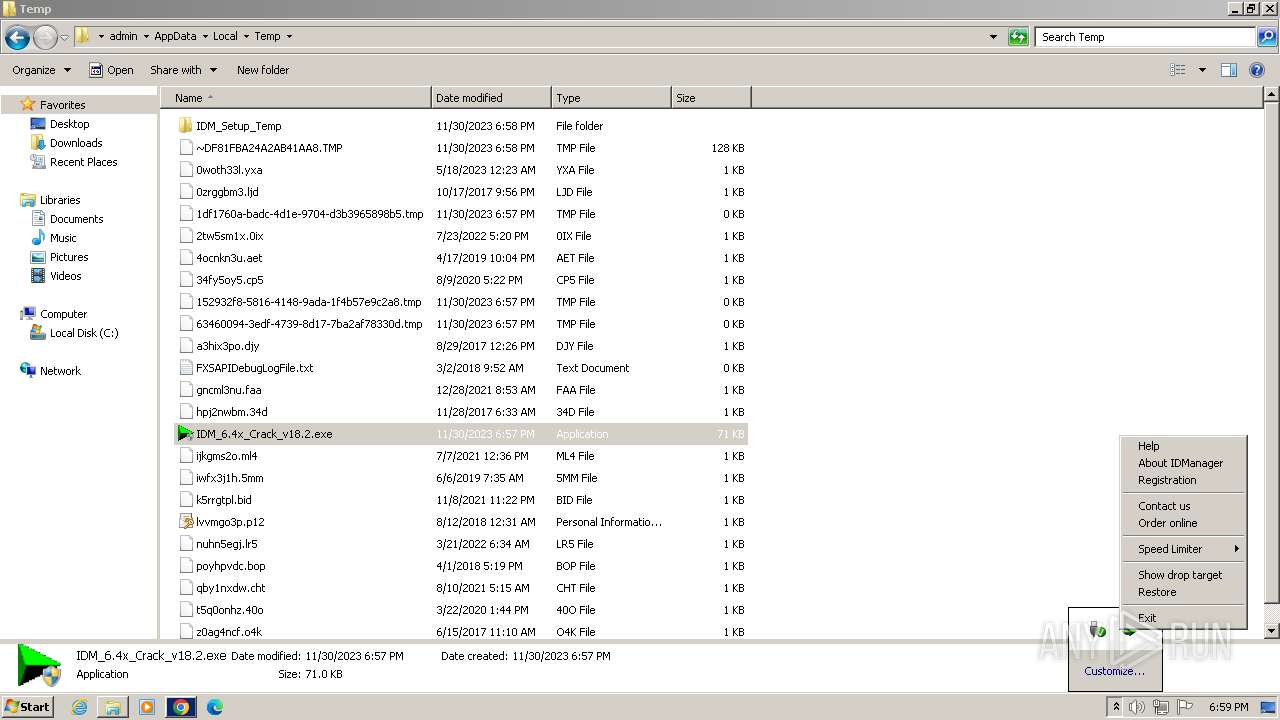This screenshot has height=720, width=1280.
Task: Open Documents library
Action: (76, 219)
